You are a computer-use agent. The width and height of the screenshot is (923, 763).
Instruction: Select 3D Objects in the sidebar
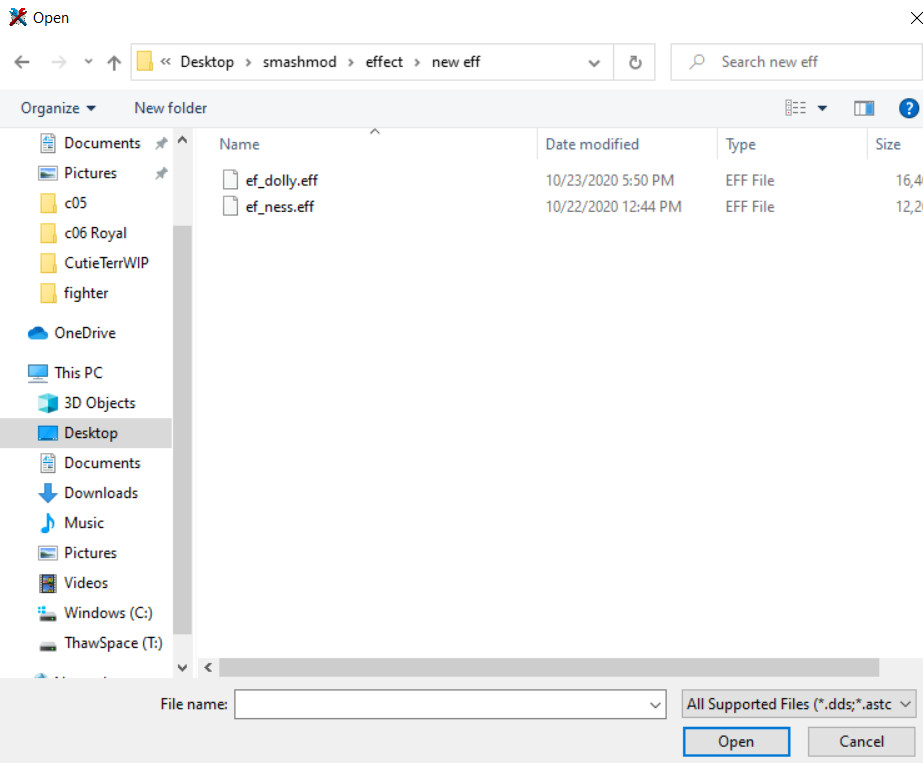tap(99, 403)
